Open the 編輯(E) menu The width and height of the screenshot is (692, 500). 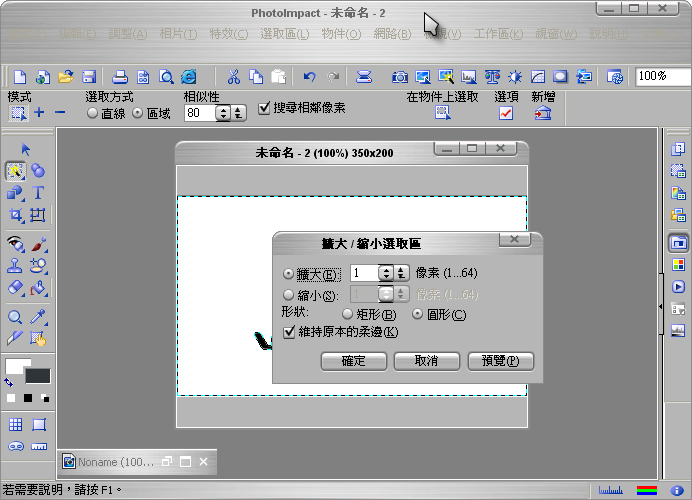(77, 34)
